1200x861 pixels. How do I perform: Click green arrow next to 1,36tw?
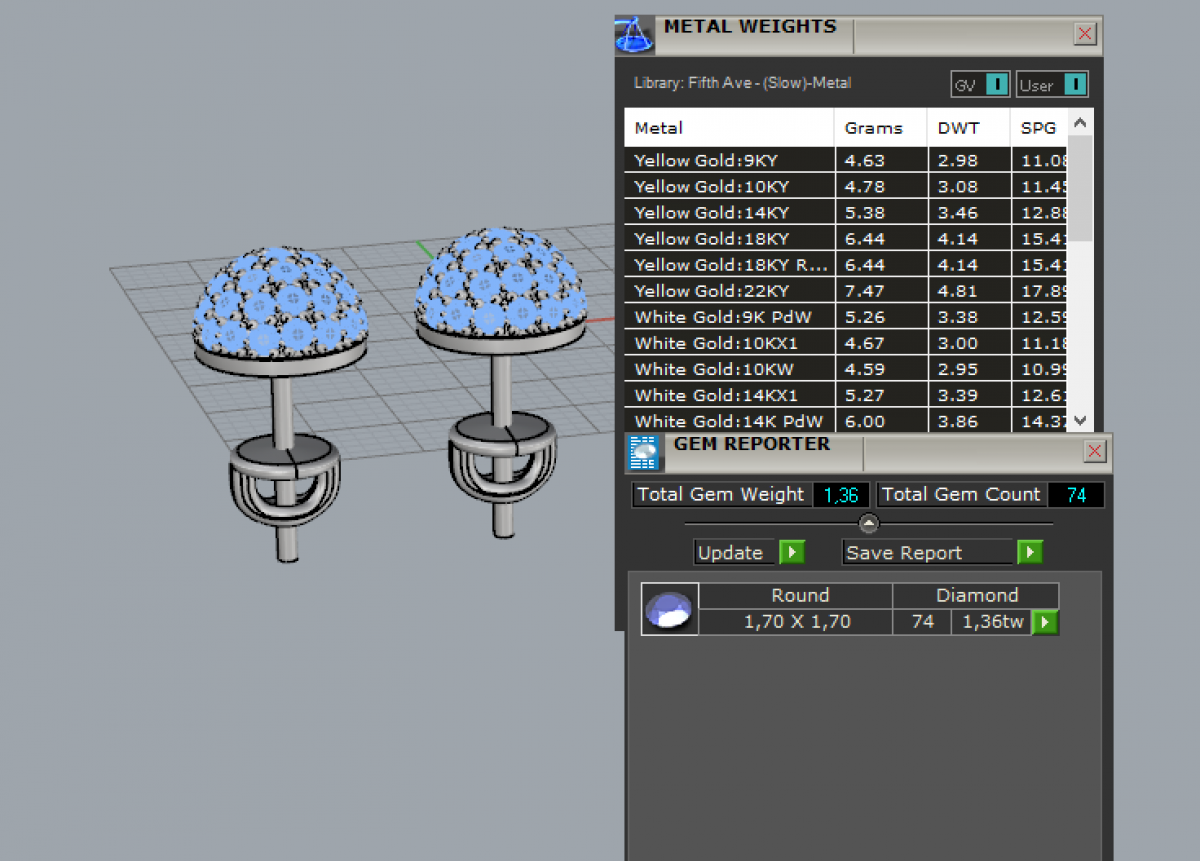1045,622
